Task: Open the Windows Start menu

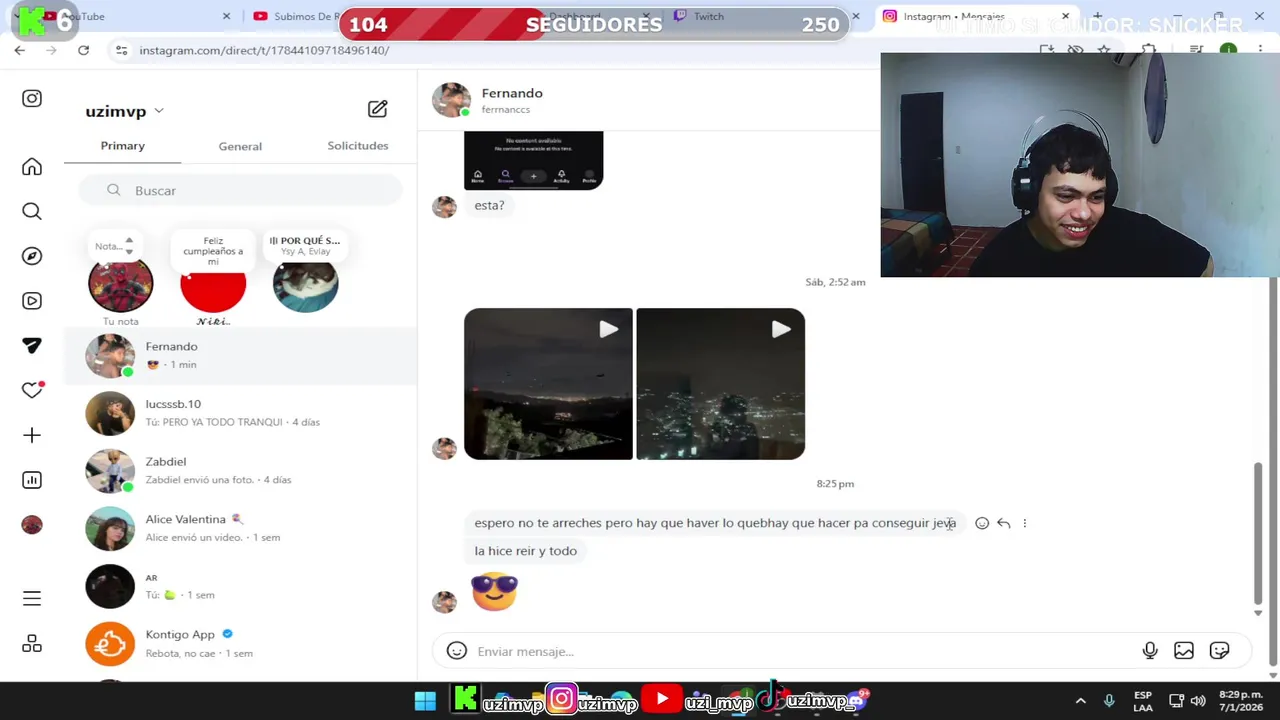Action: click(x=425, y=701)
